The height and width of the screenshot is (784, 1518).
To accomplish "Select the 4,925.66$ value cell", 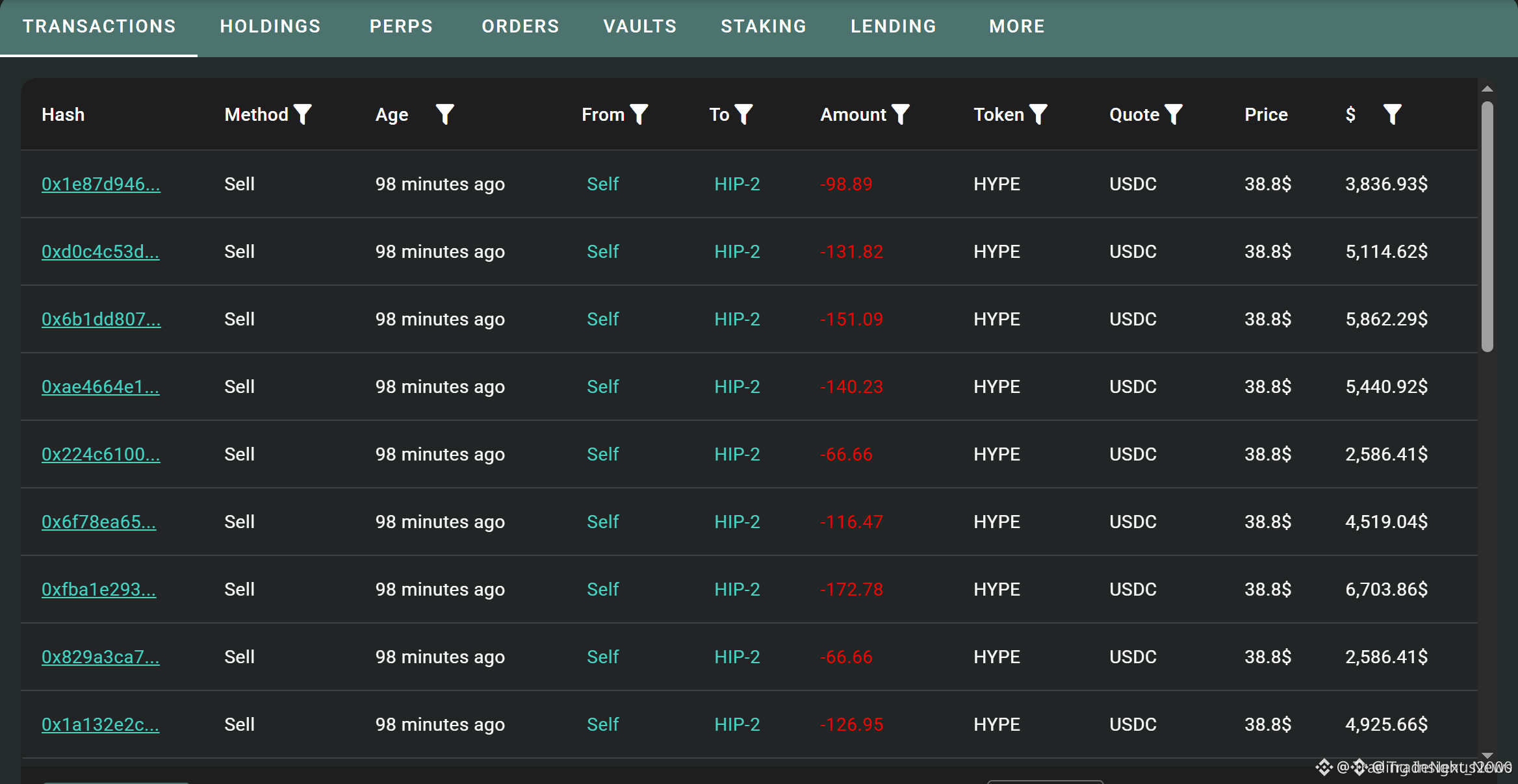I will 1386,724.
